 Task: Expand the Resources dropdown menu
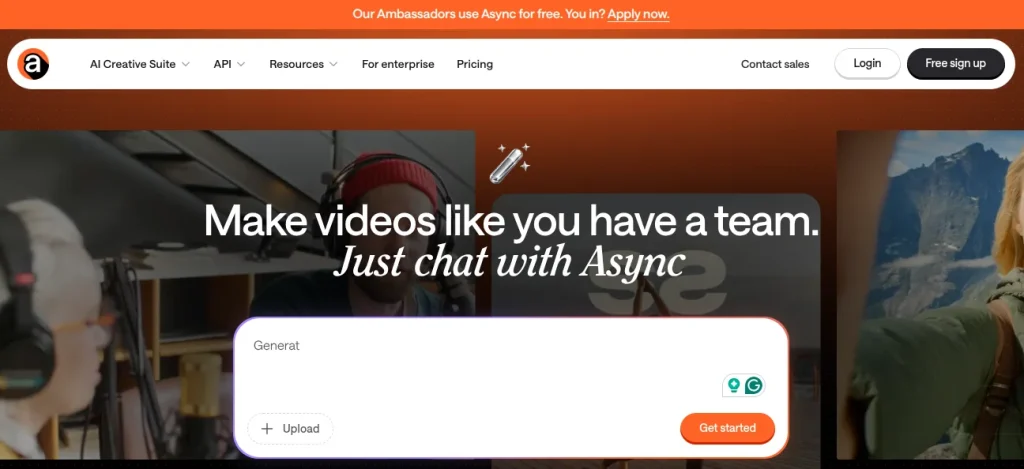(x=304, y=64)
